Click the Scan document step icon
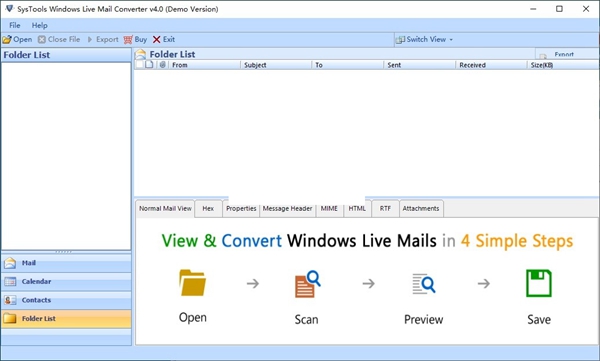 [308, 284]
